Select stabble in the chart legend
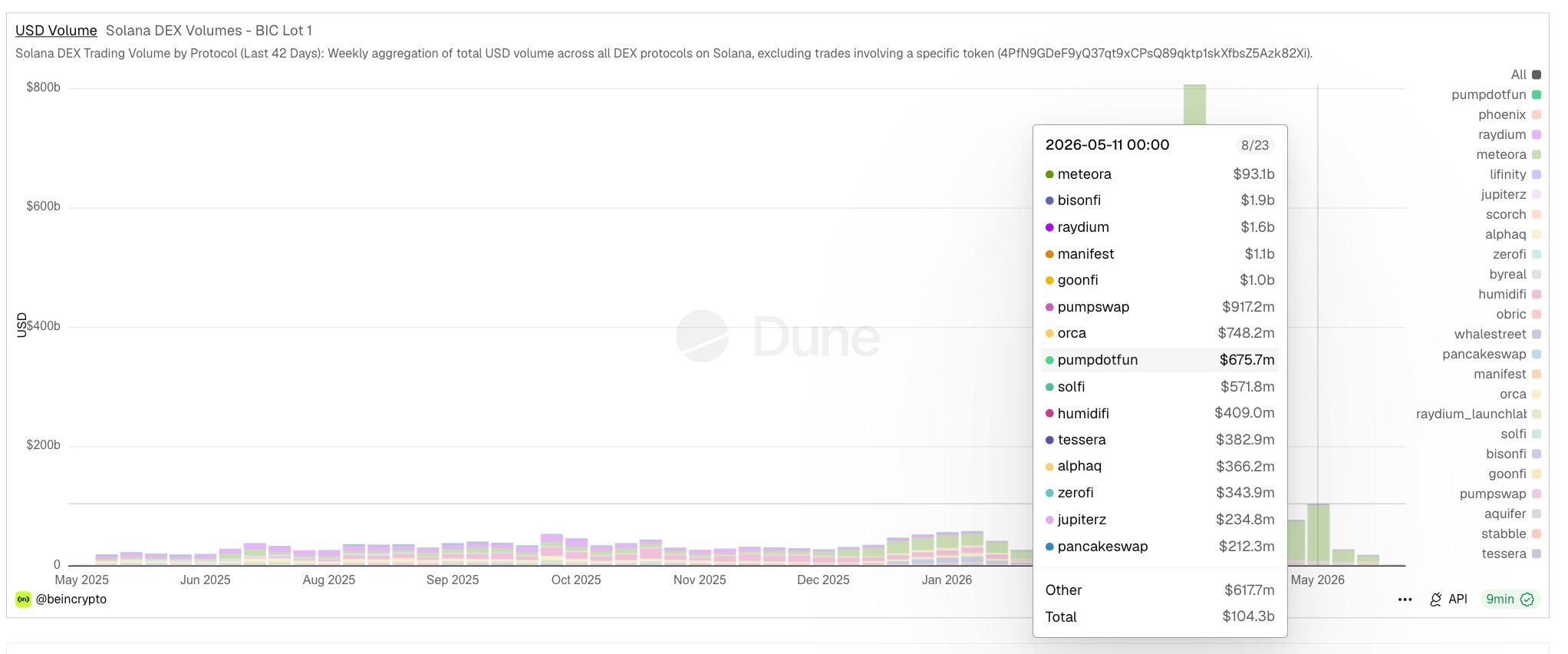This screenshot has width=1568, height=654. pos(1511,533)
